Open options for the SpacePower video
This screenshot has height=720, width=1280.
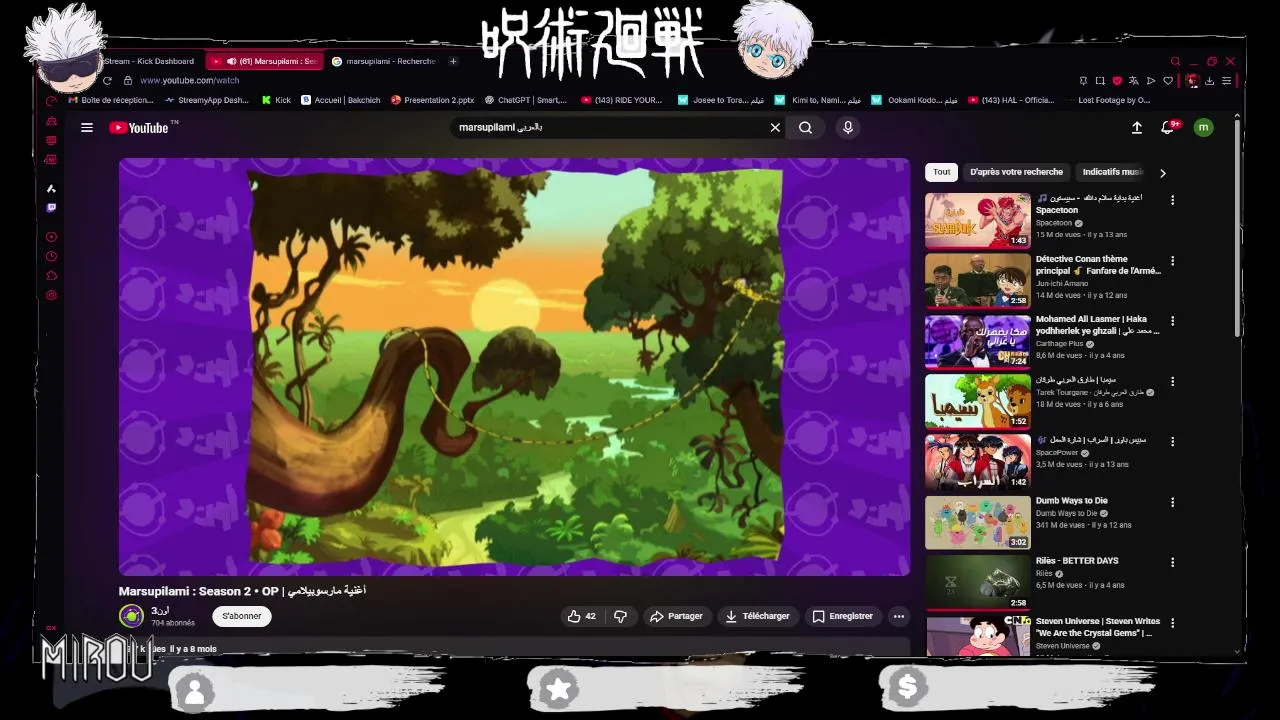point(1172,442)
